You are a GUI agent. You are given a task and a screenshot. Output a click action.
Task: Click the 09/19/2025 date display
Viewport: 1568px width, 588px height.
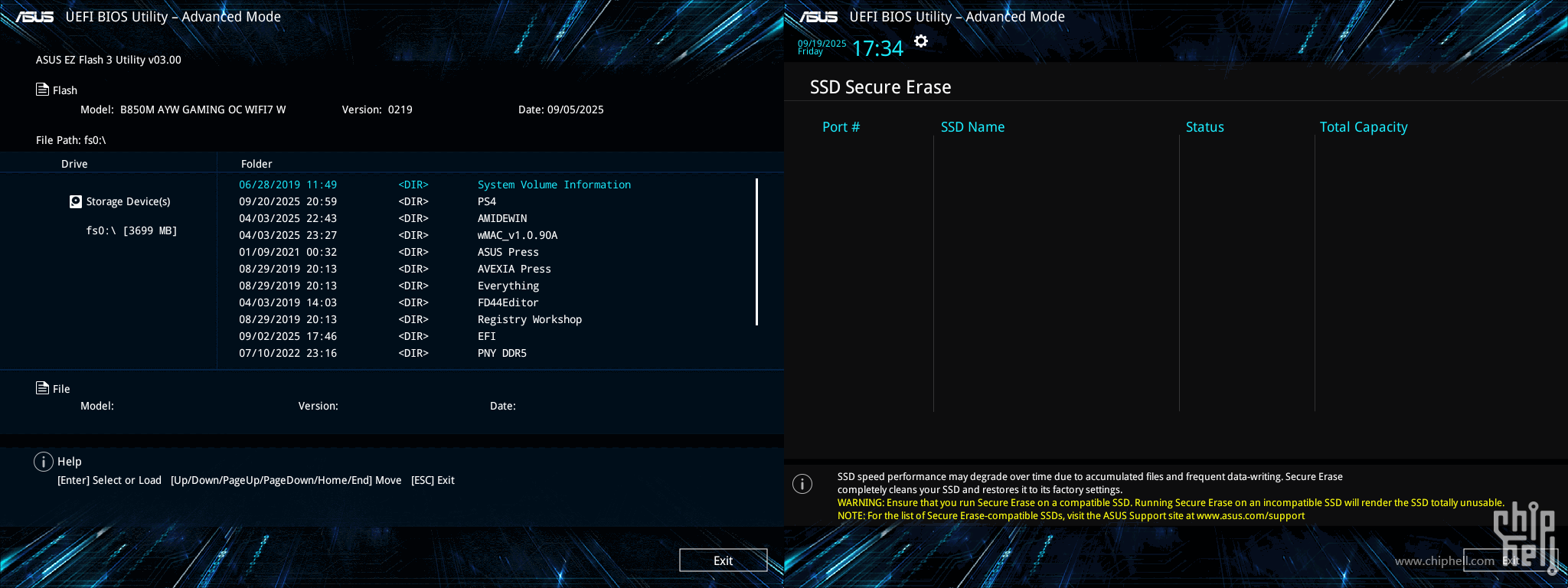pos(822,44)
